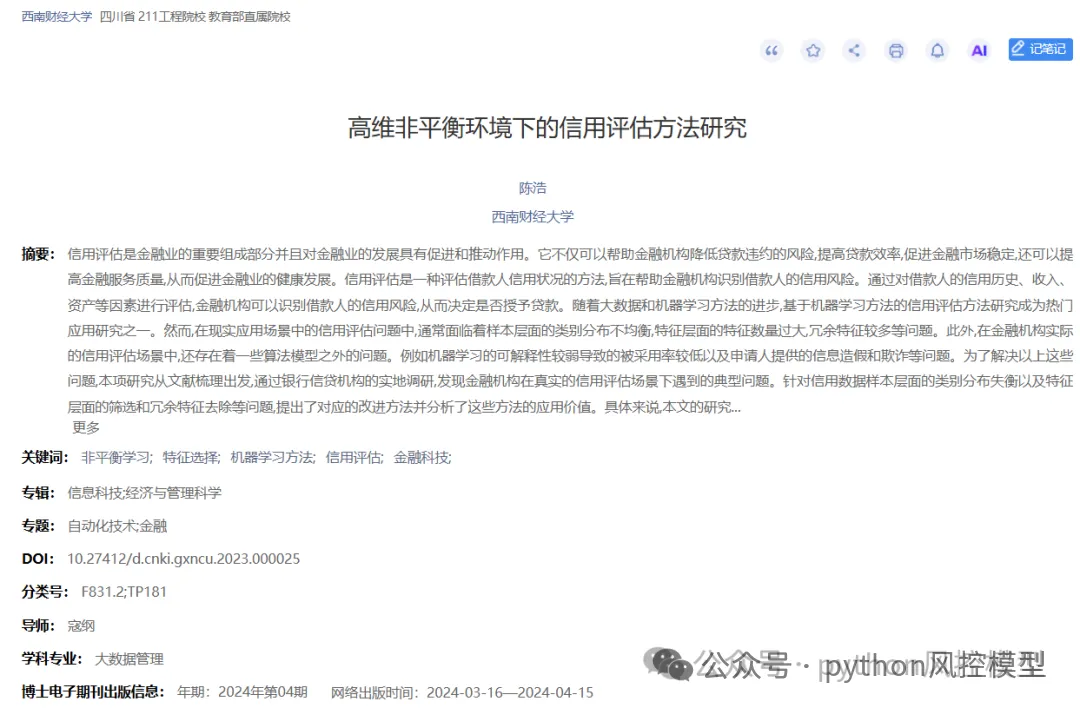Expand abstract with 更多
Image resolution: width=1080 pixels, height=708 pixels.
(86, 428)
